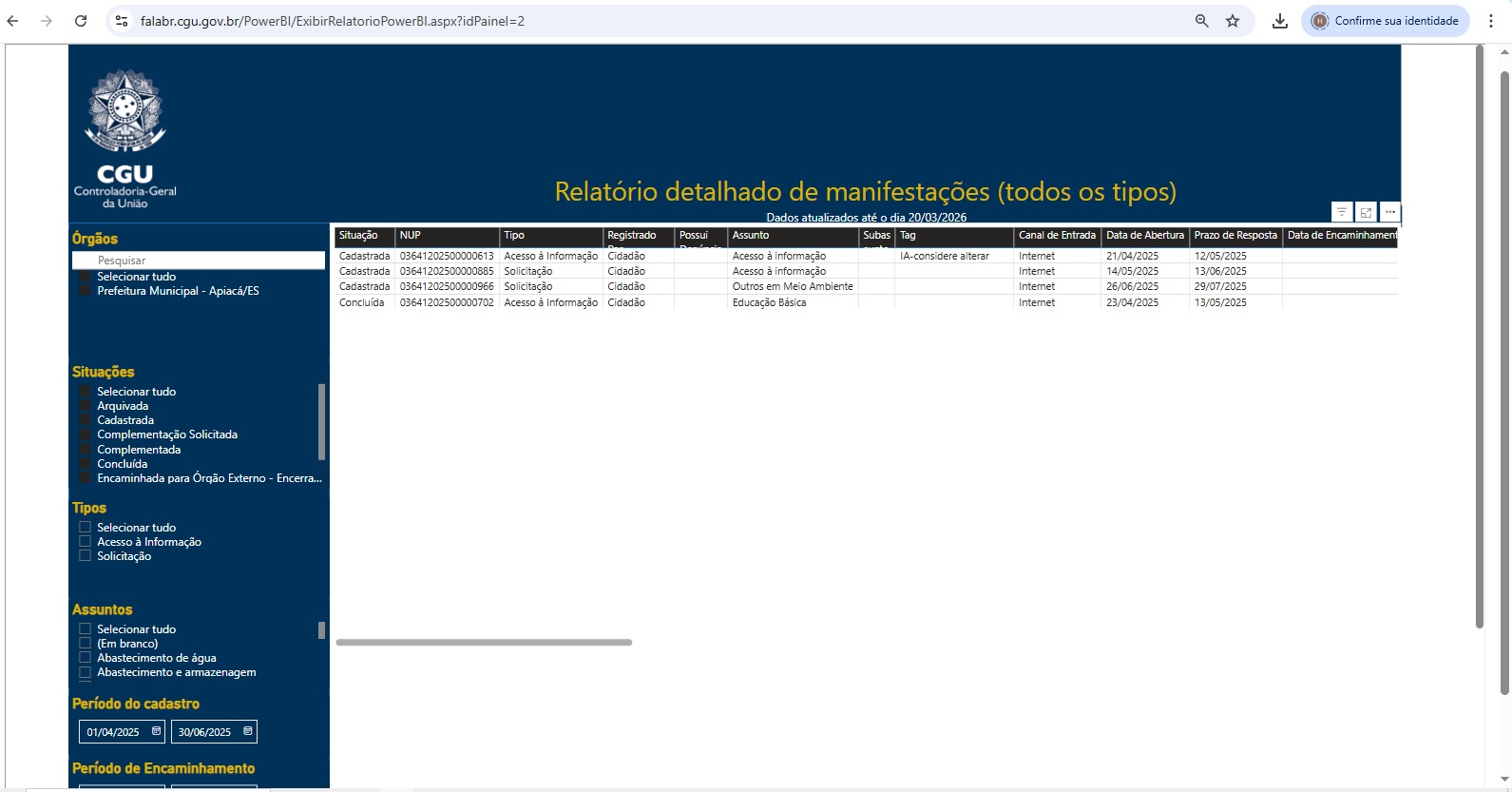Toggle 'Selecionar tudo' under Assuntos

click(86, 629)
